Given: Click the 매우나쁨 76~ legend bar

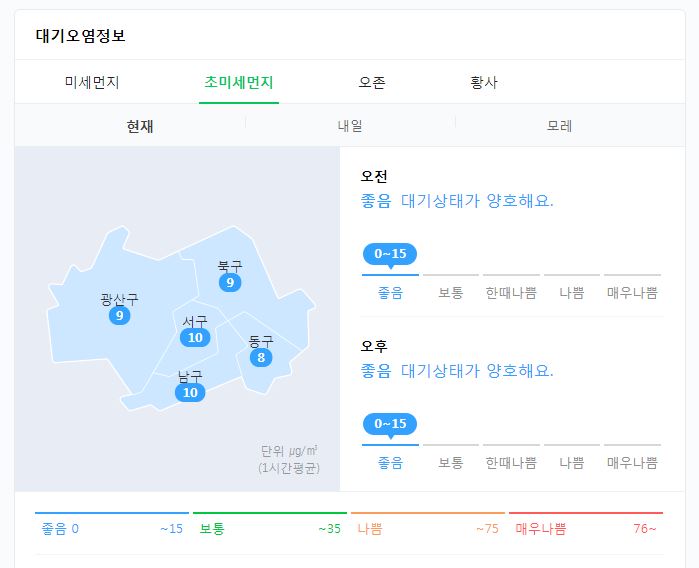Looking at the screenshot, I should pos(585,528).
